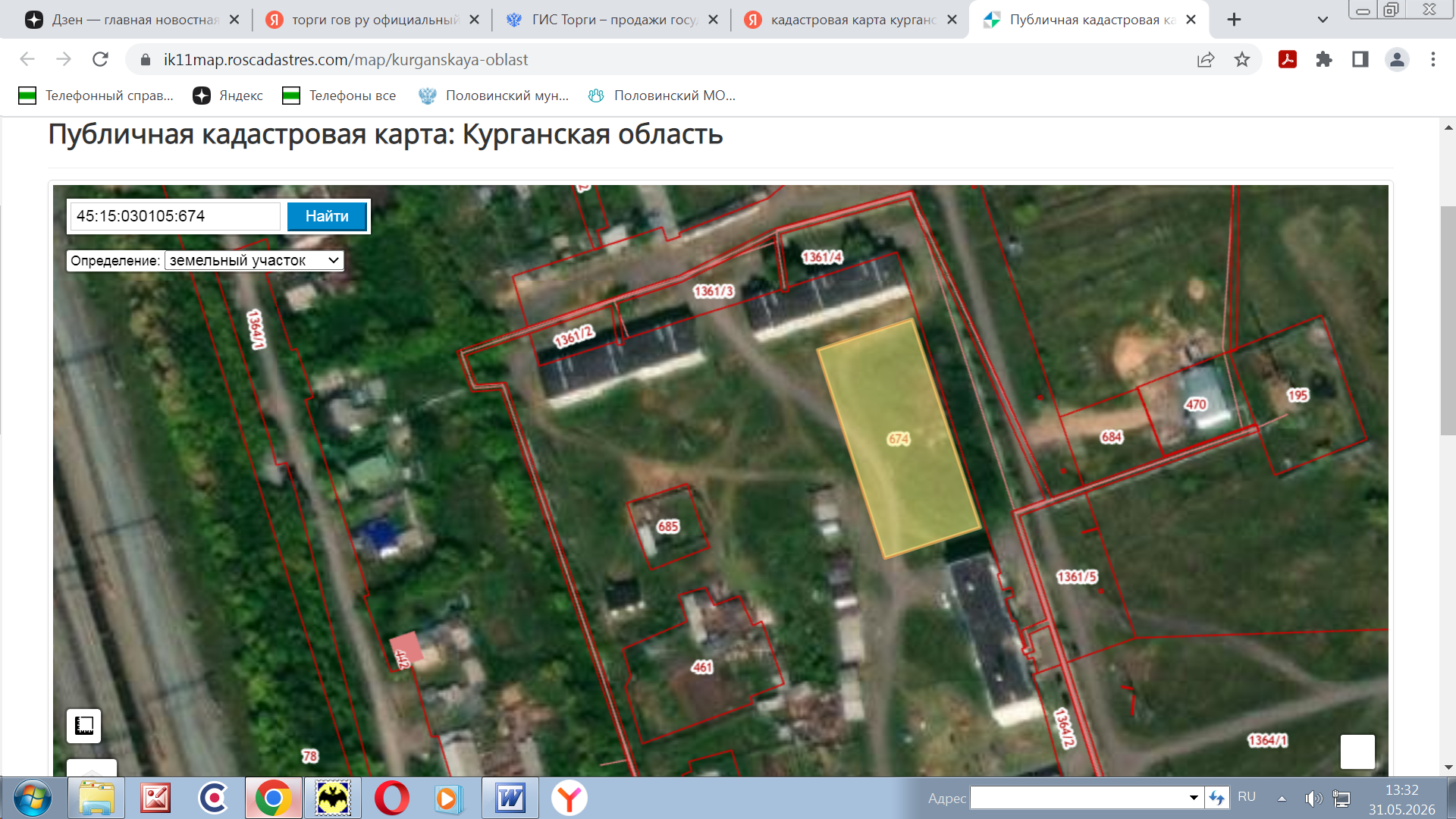Switch the RU keyboard language indicator
Viewport: 1456px width, 819px height.
(x=1247, y=797)
